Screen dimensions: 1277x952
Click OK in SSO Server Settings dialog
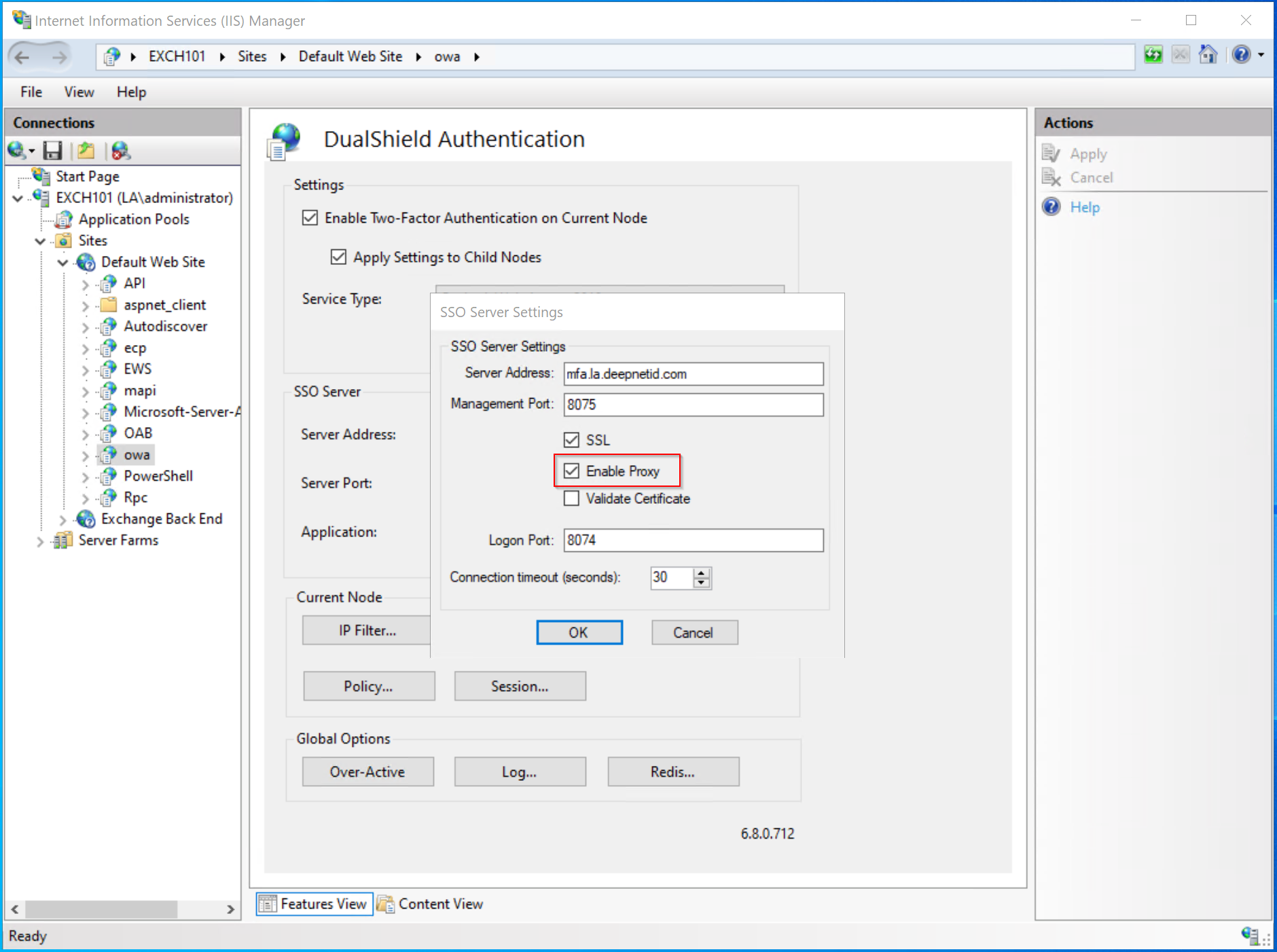pyautogui.click(x=579, y=632)
